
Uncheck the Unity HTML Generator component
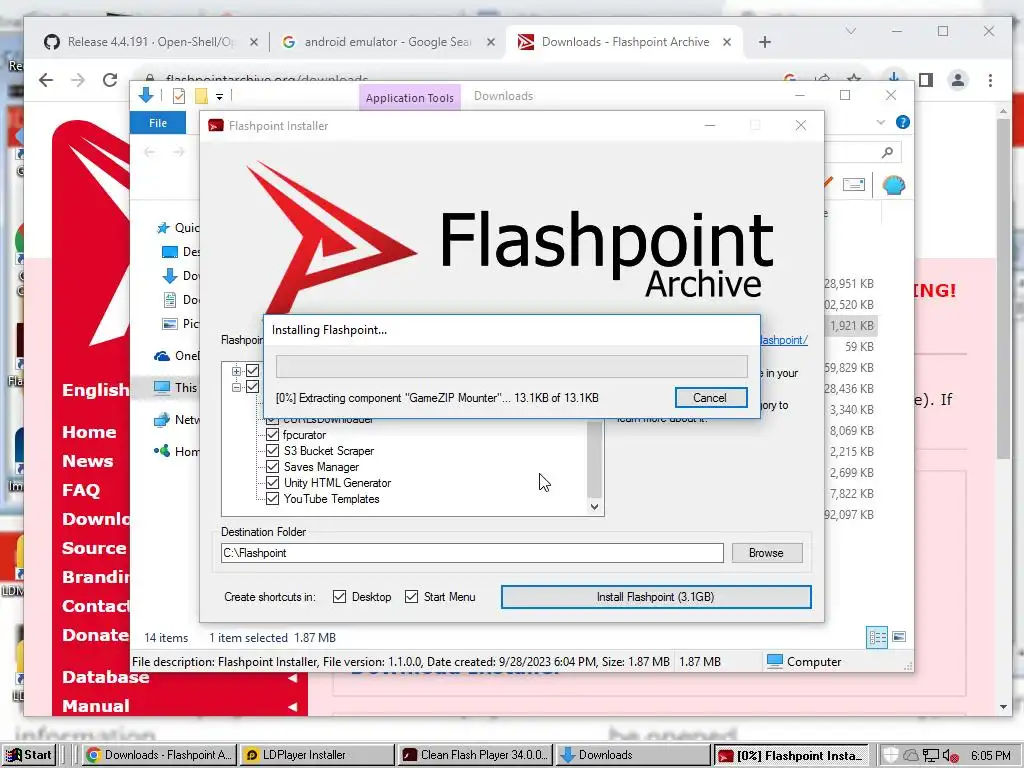[273, 483]
